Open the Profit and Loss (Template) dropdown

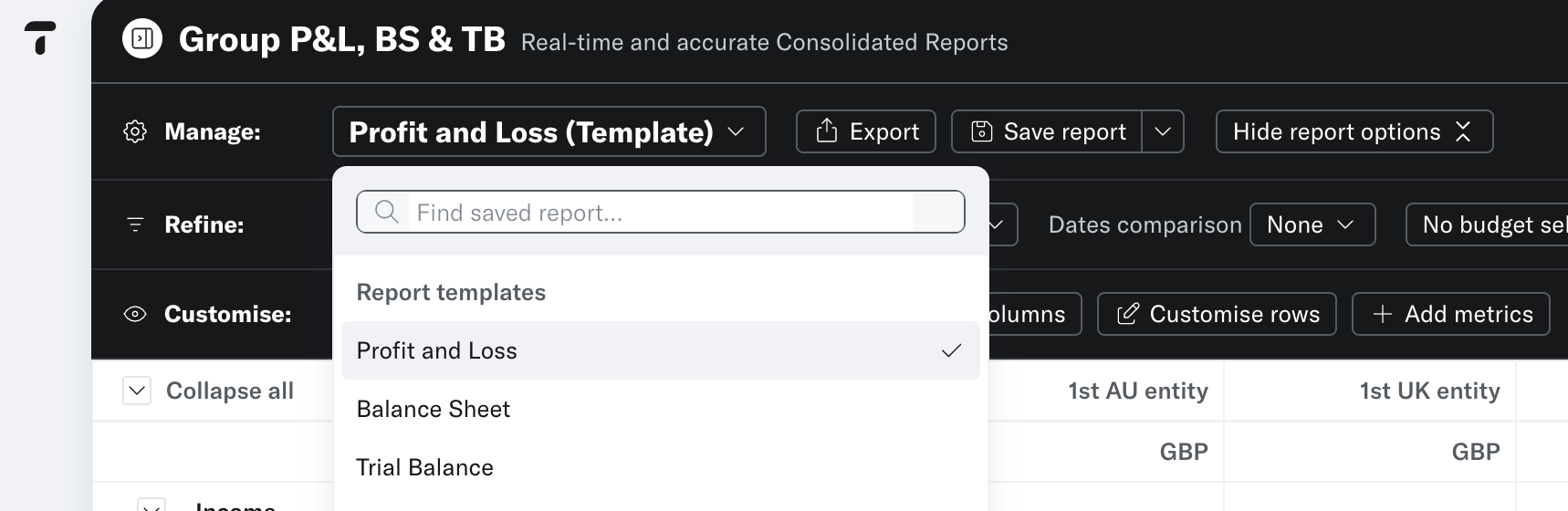pyautogui.click(x=549, y=132)
